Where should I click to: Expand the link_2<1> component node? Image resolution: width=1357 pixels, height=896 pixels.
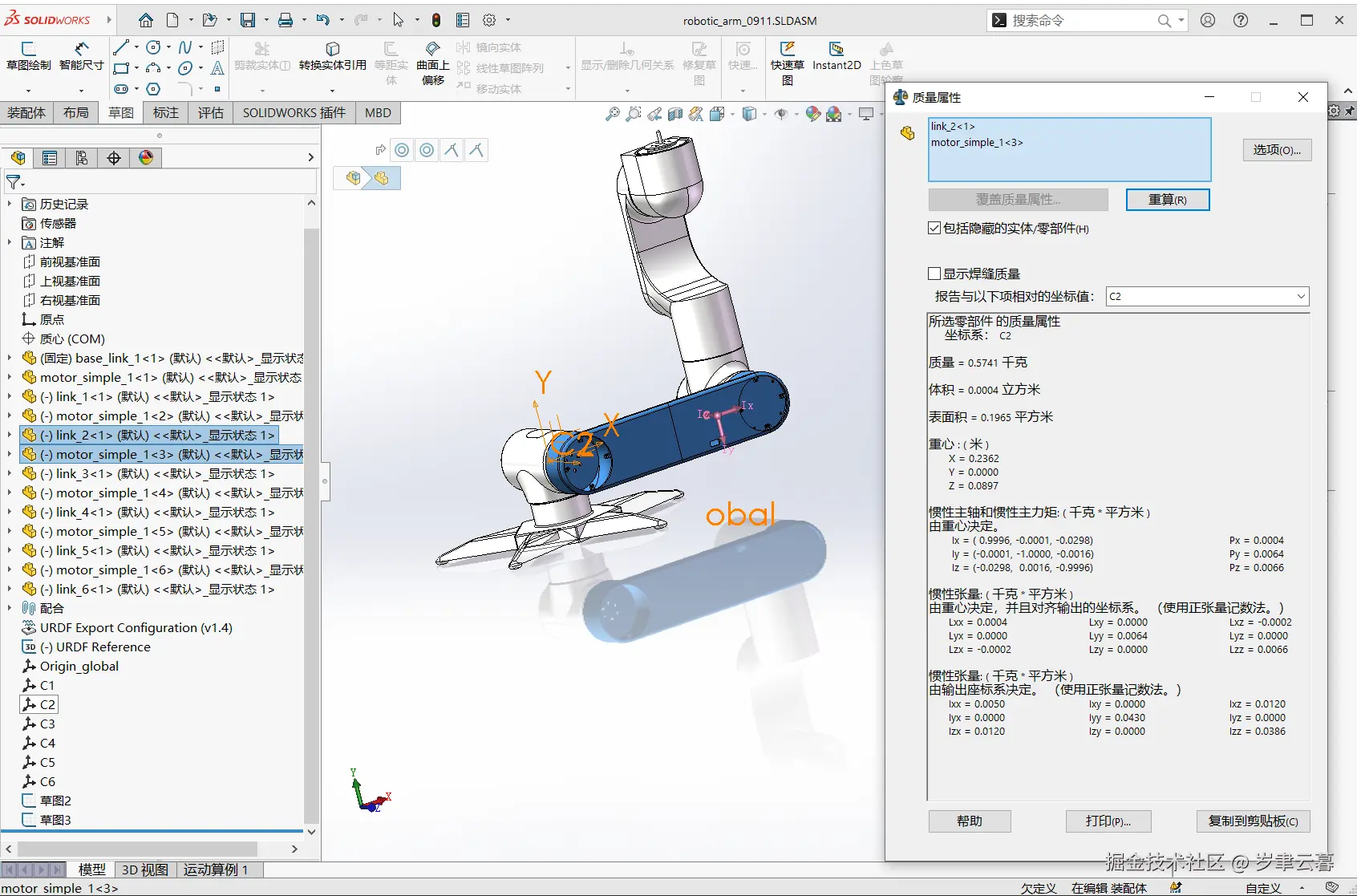click(x=10, y=435)
